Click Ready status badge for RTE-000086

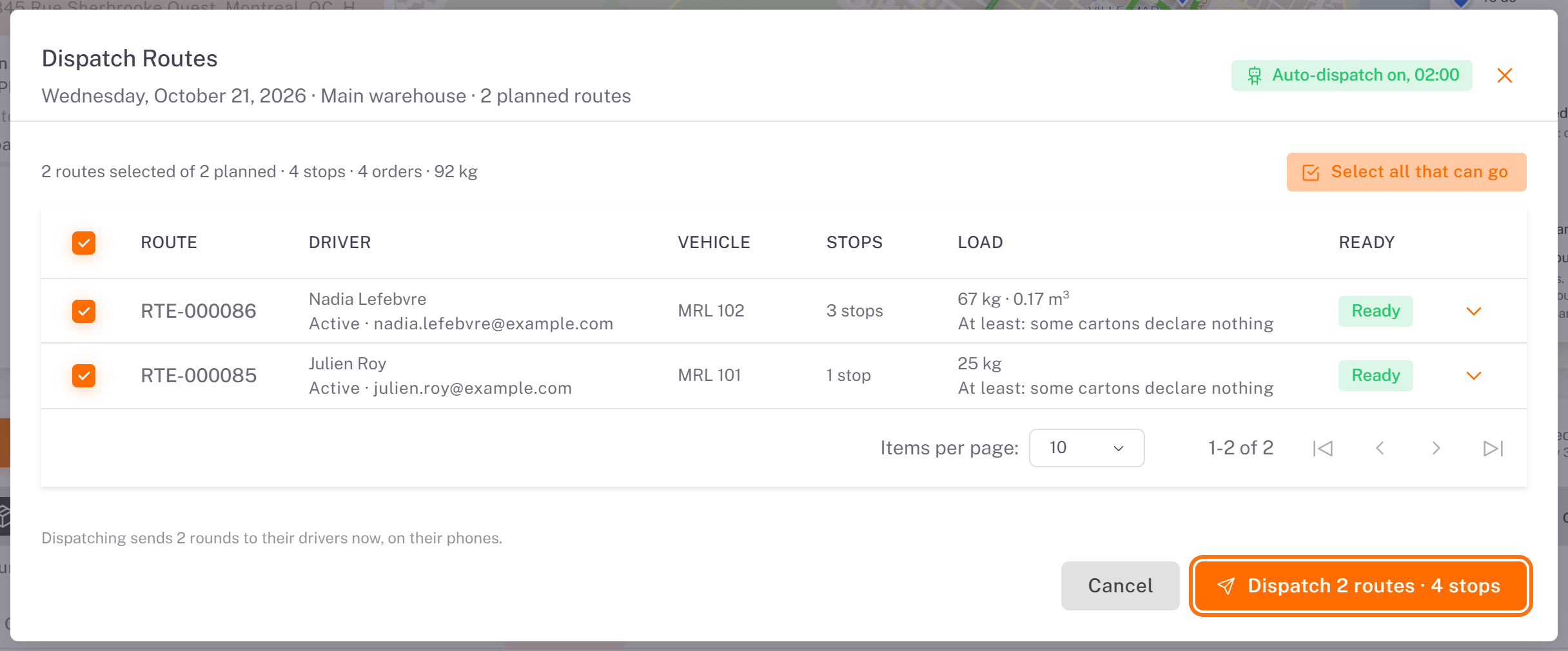(x=1376, y=311)
